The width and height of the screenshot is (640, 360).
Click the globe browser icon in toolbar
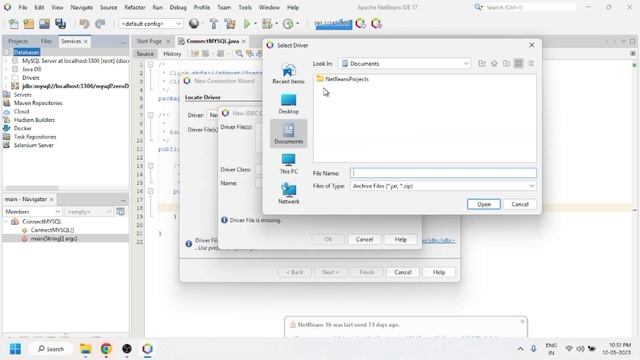point(194,24)
